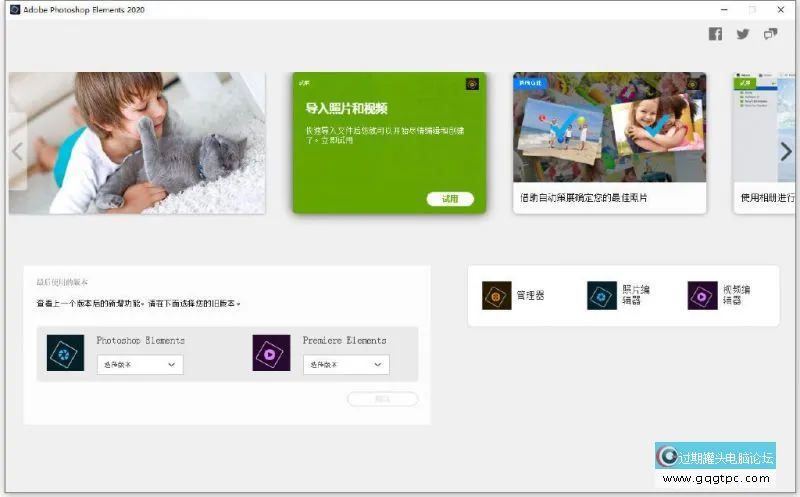Viewport: 800px width, 497px height.
Task: Click the greyed confirm button below dropdowns
Action: [382, 399]
